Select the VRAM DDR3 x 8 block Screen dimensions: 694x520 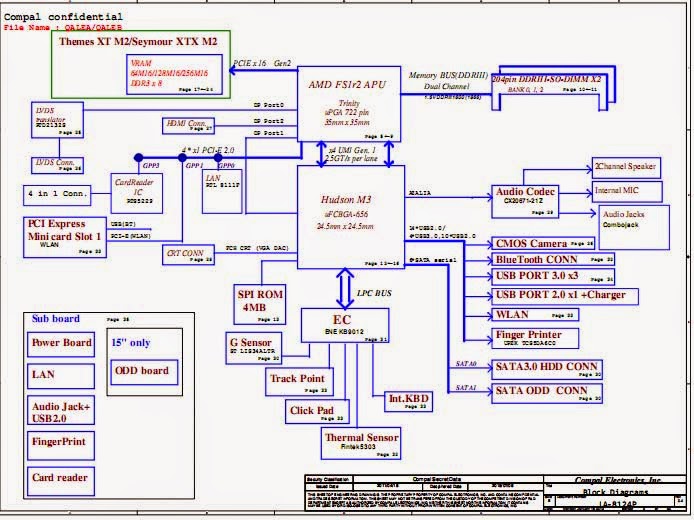click(174, 74)
